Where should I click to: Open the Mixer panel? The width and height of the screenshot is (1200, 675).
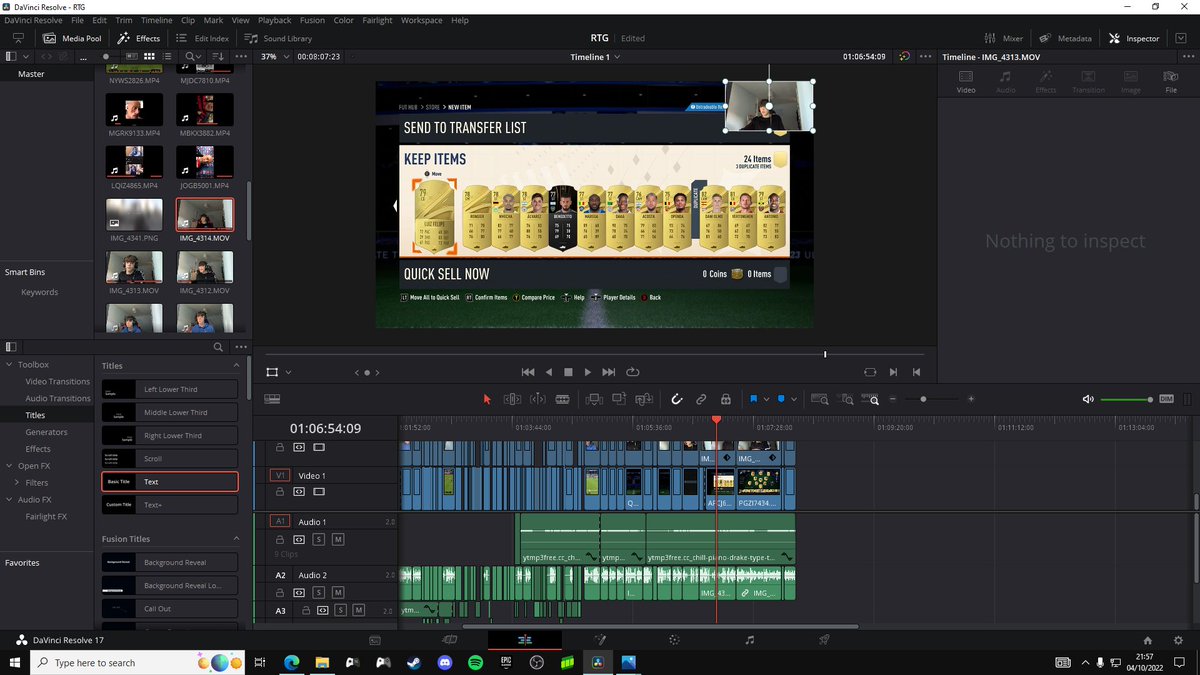tap(1004, 38)
